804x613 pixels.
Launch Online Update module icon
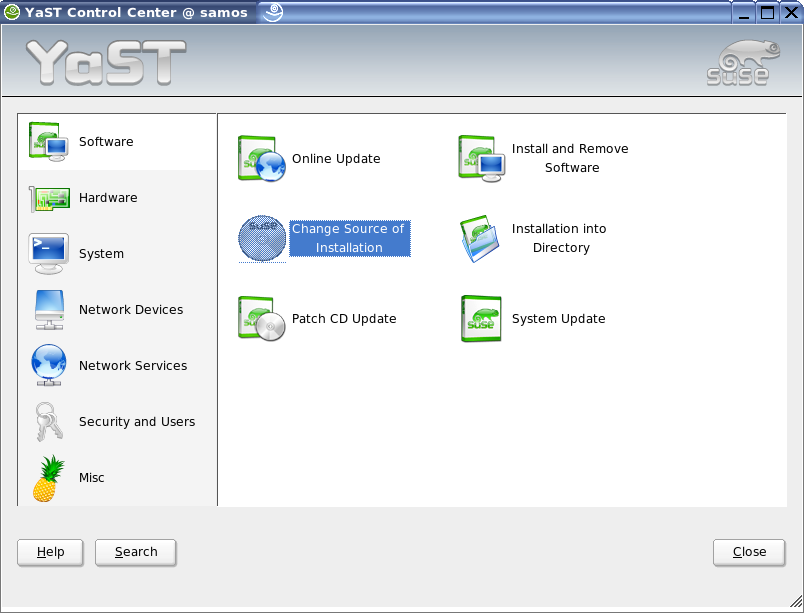tap(262, 158)
